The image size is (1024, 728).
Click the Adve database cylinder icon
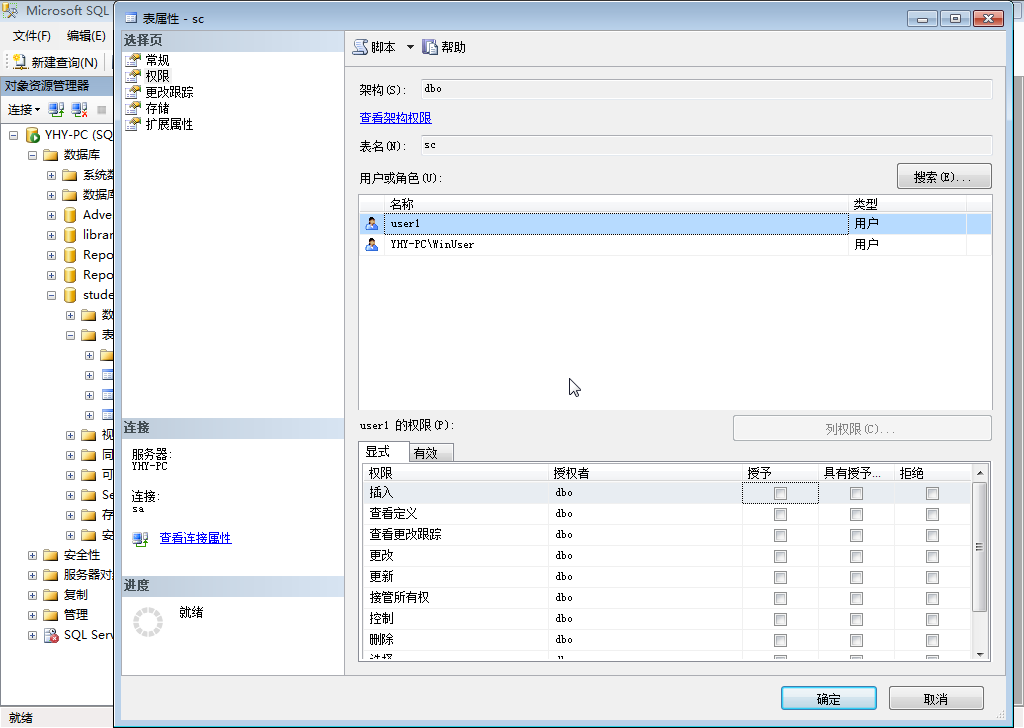[70, 215]
